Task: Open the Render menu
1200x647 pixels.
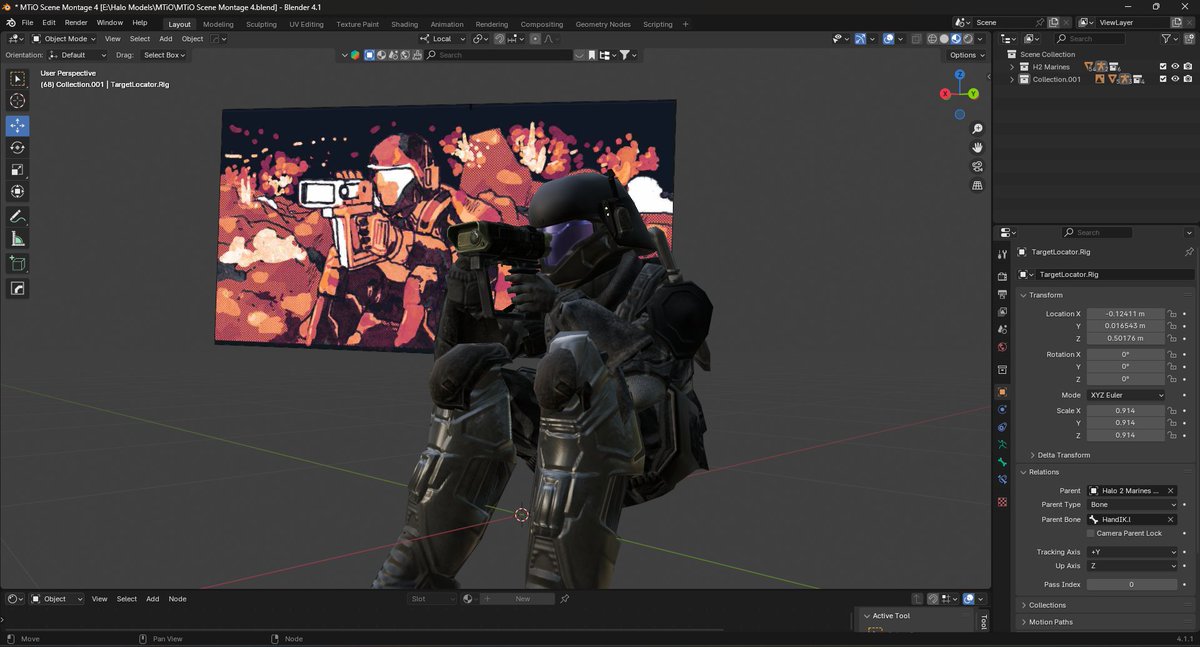Action: click(76, 22)
